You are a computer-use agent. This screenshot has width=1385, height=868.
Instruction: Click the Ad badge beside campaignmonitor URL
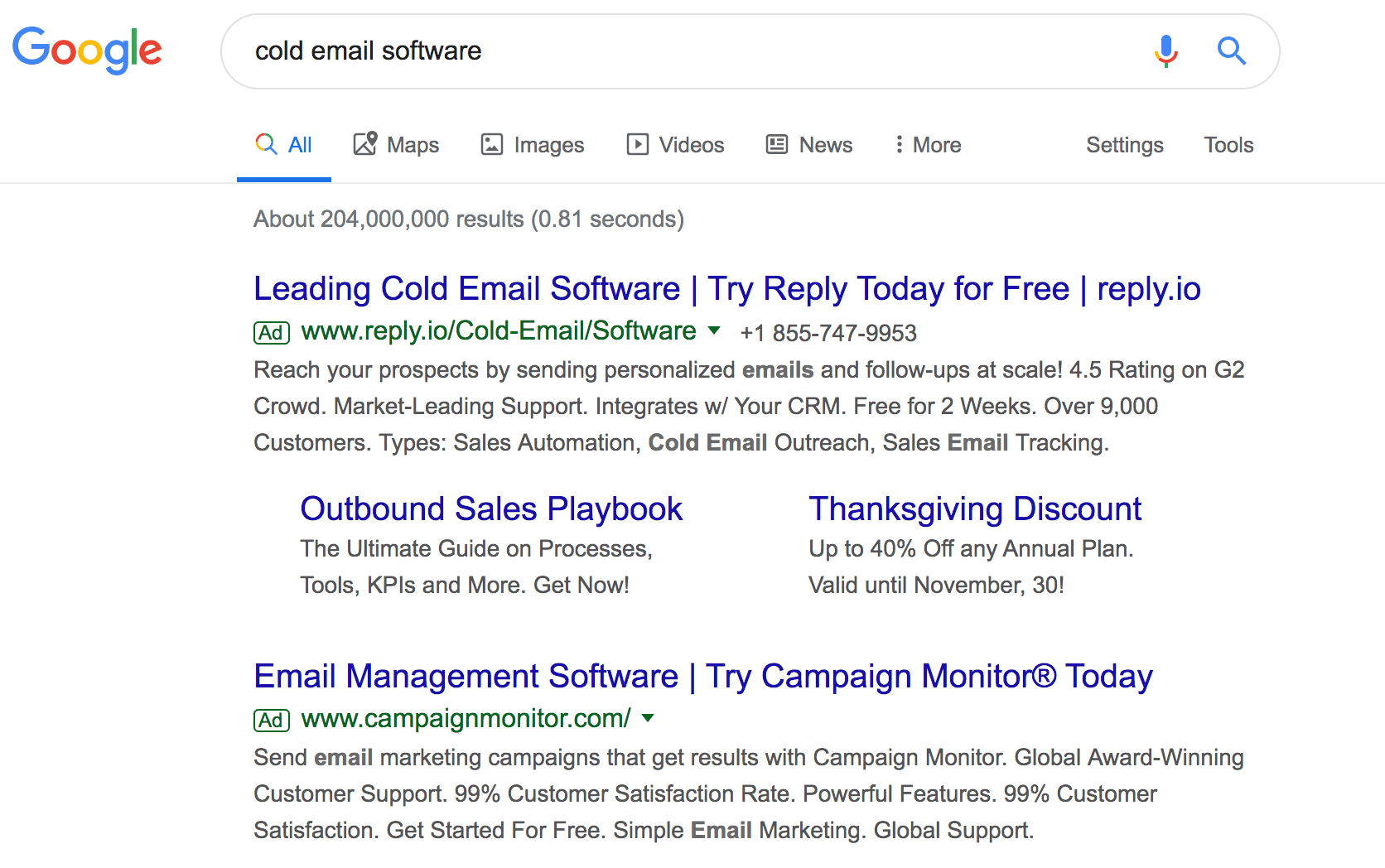click(x=272, y=721)
